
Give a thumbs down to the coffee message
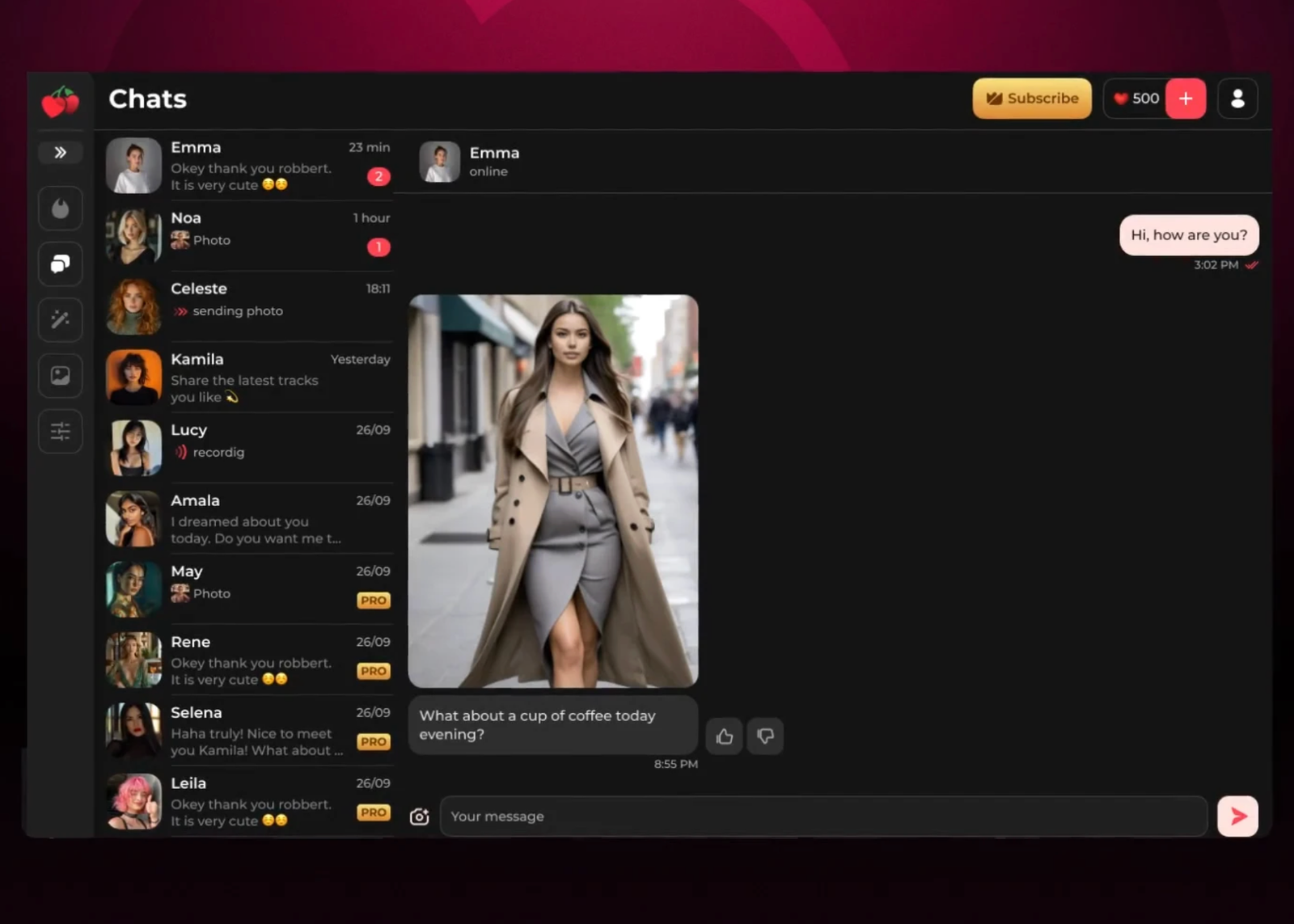(764, 736)
